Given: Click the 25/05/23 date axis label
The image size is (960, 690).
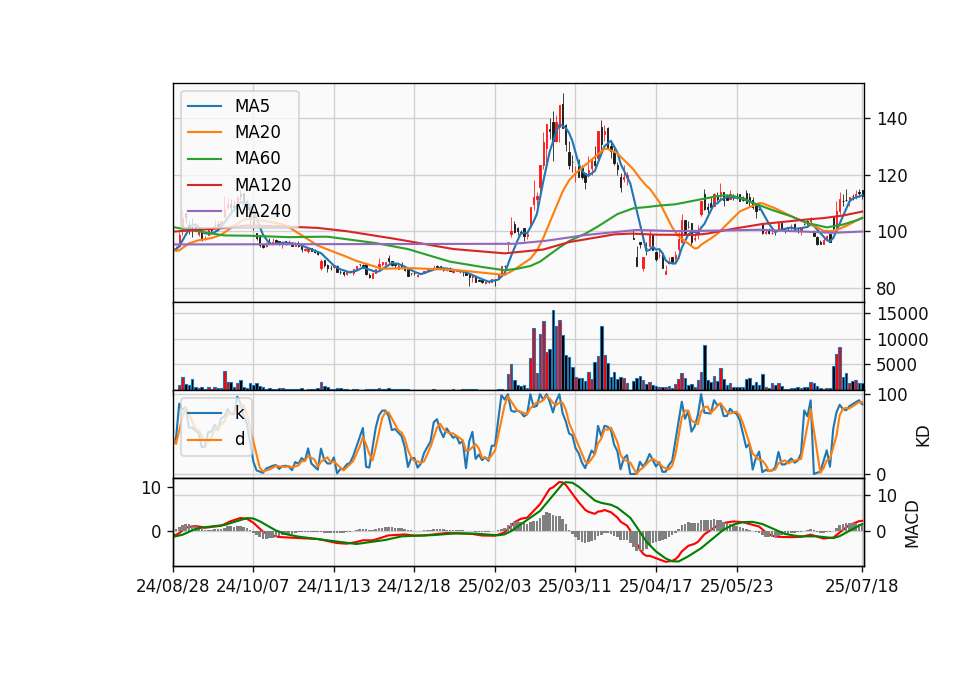Looking at the screenshot, I should [737, 586].
